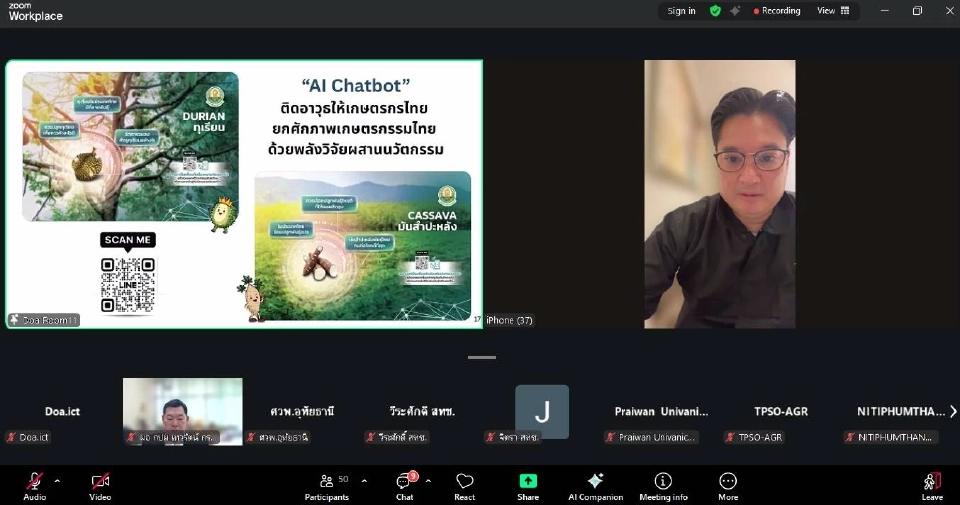Start the camera with the Video button

(x=100, y=482)
